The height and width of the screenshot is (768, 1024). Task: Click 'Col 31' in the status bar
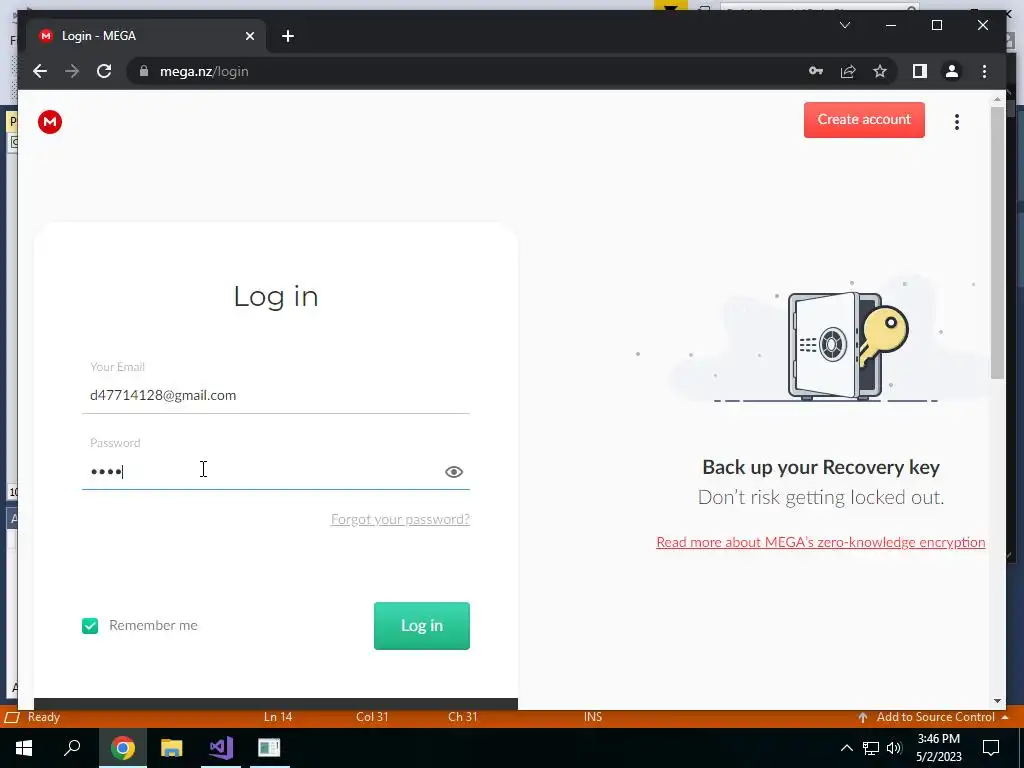point(372,717)
